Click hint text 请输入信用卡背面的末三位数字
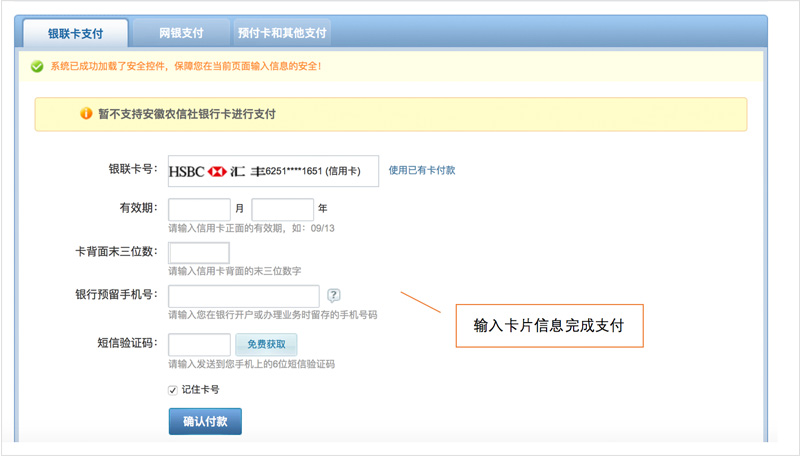The height and width of the screenshot is (456, 800). click(x=235, y=271)
